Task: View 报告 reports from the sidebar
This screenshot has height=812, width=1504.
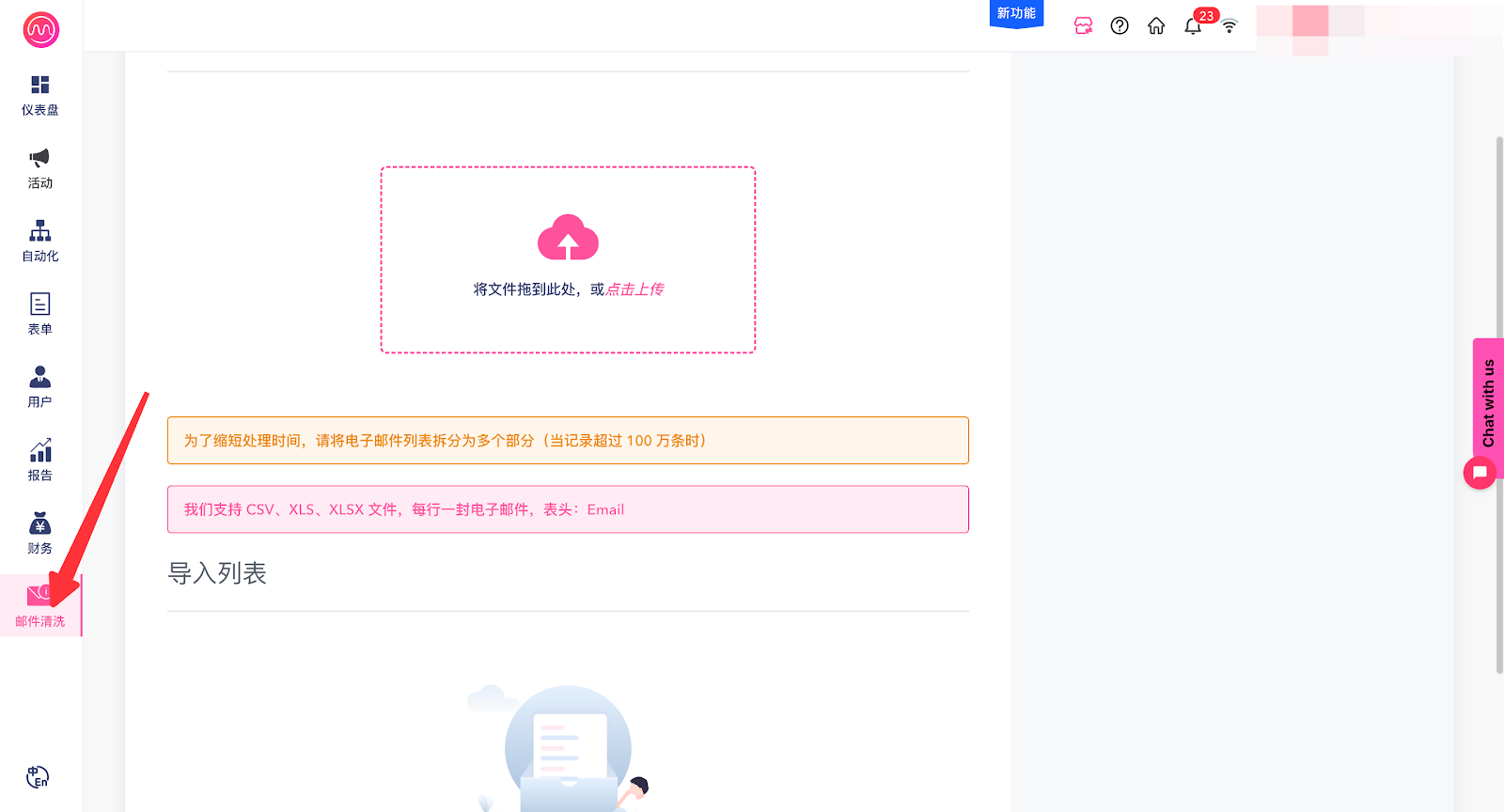Action: [x=40, y=461]
